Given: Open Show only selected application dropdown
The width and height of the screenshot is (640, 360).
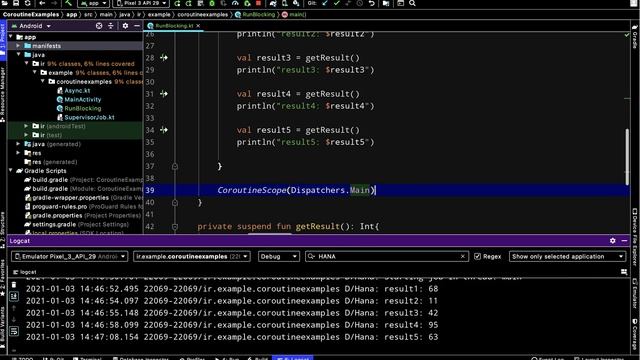Looking at the screenshot, I should [x=567, y=256].
